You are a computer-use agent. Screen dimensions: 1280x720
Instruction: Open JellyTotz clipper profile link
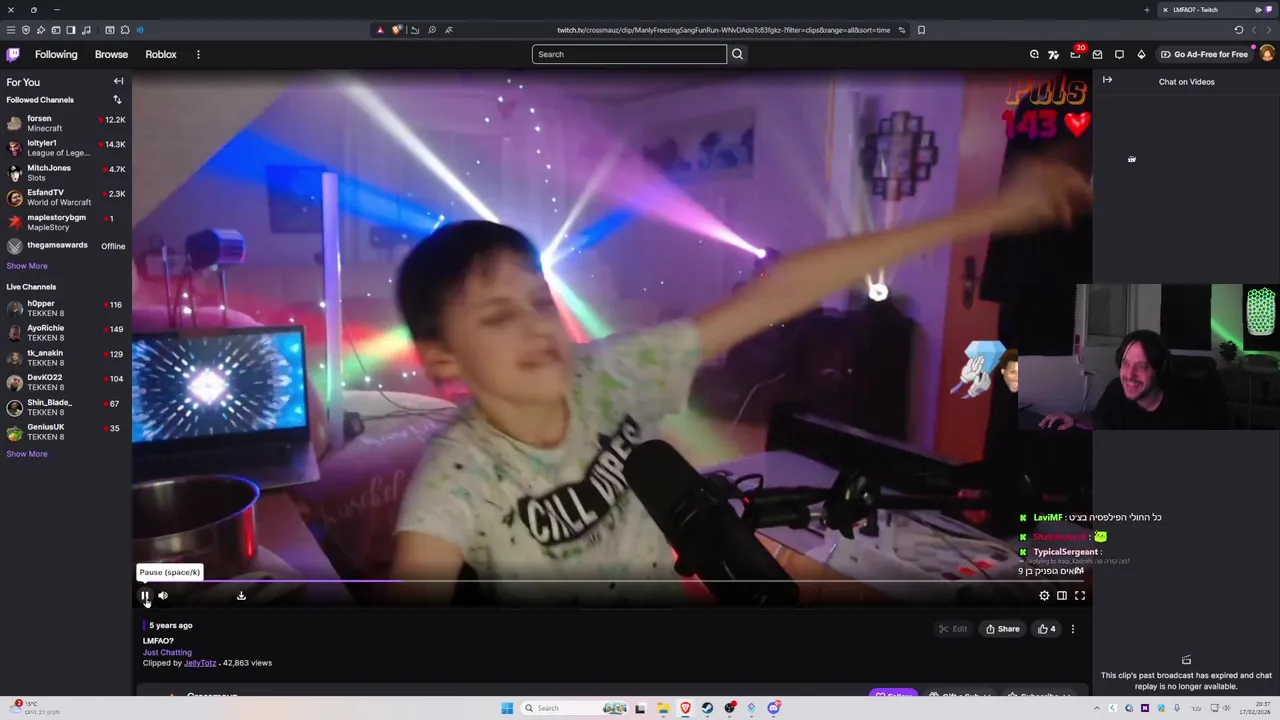200,663
